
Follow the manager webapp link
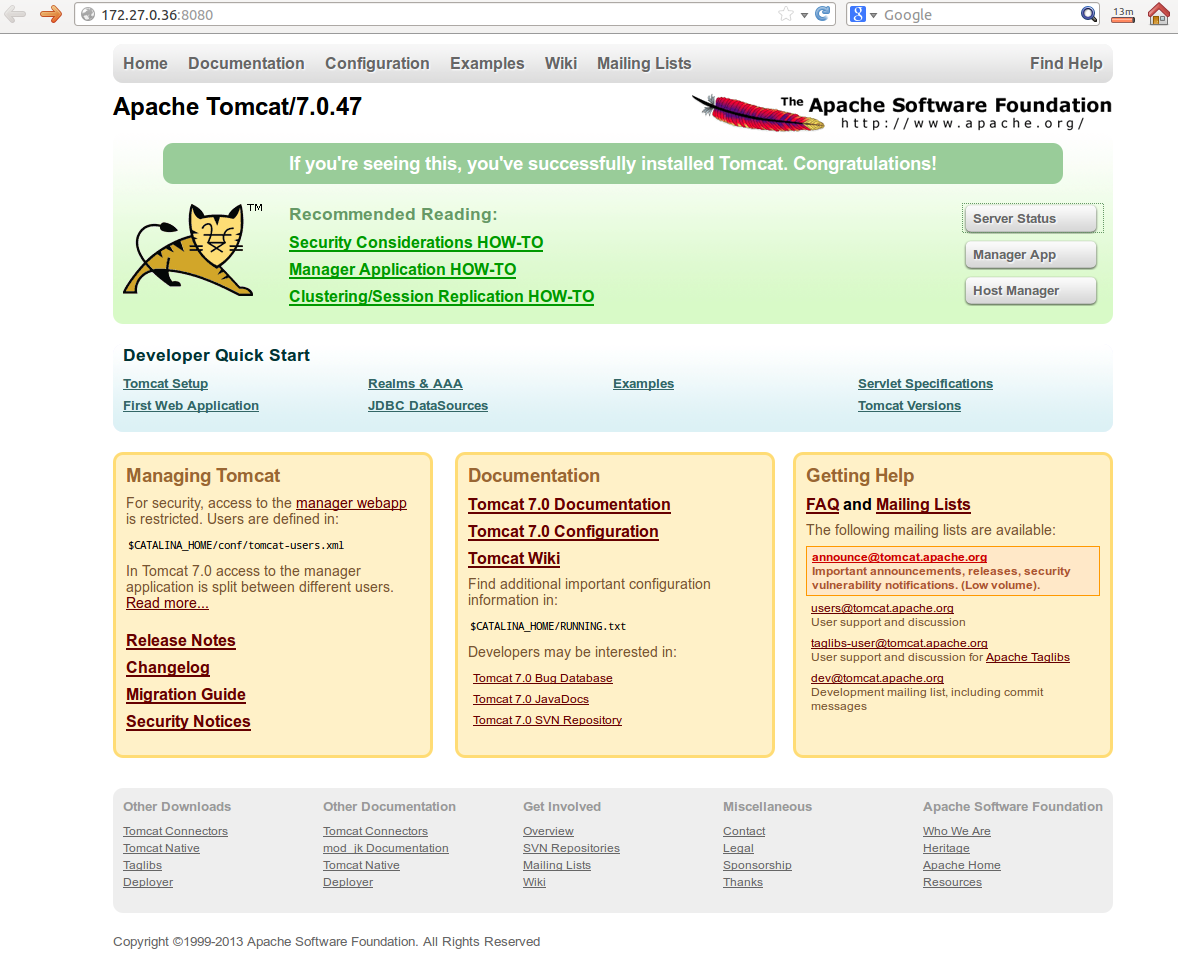pos(351,503)
